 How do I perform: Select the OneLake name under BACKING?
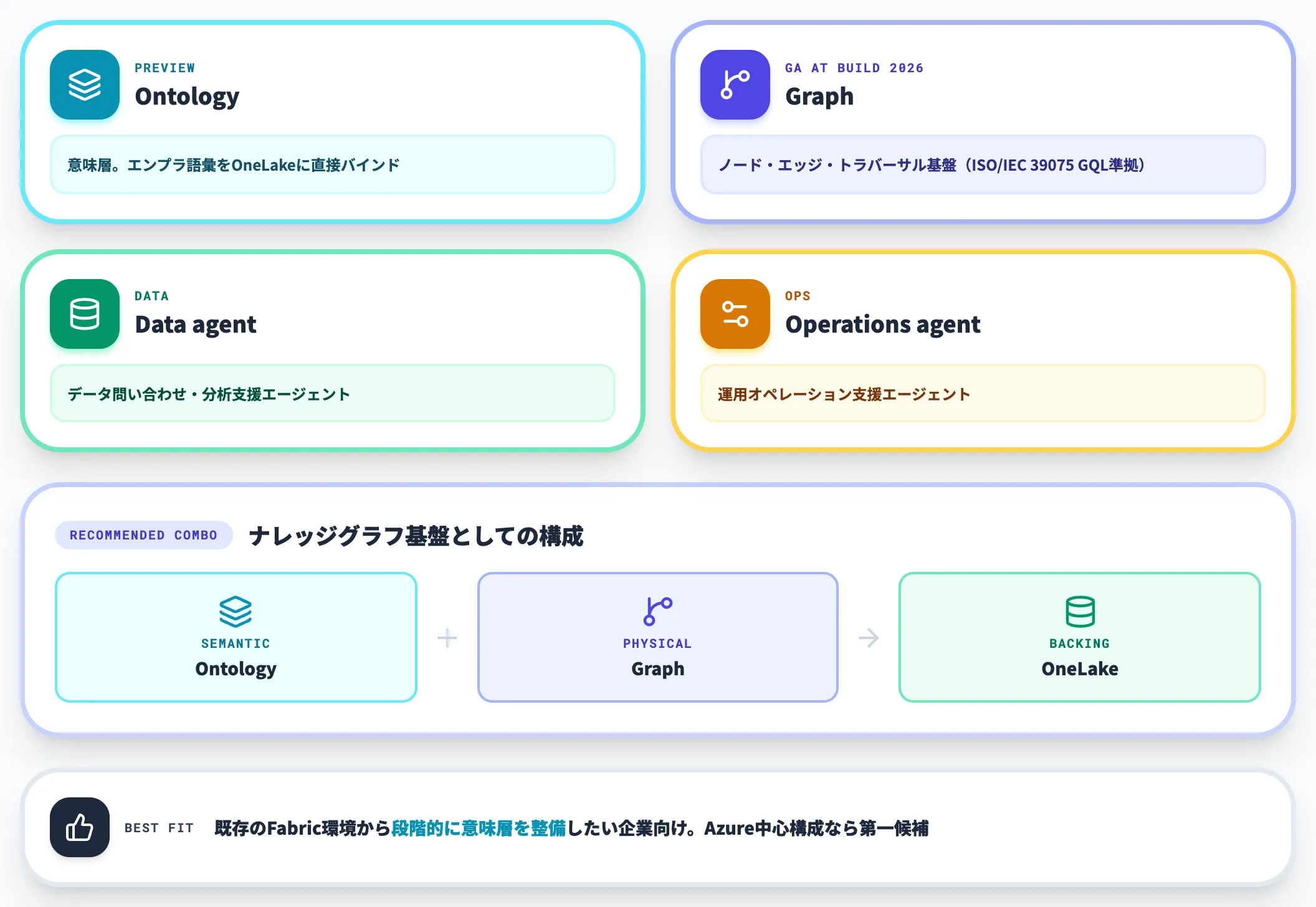1080,669
